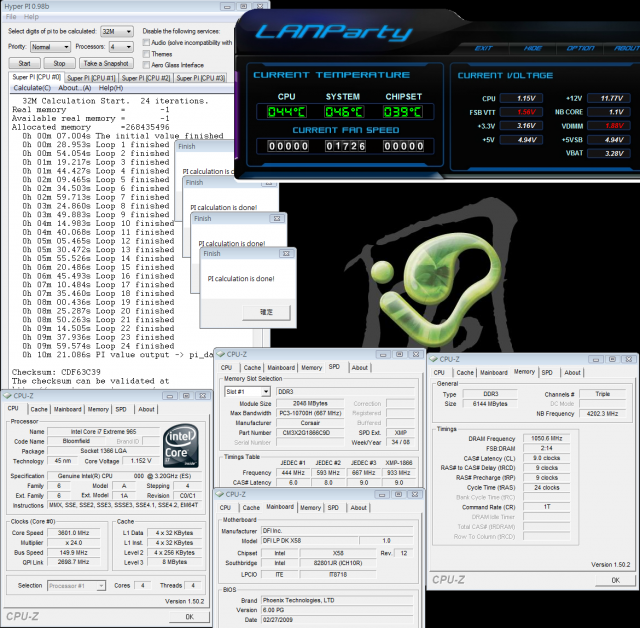Minimize the CPU-Z Mainboard window
641x628 pixels.
(x=382, y=494)
